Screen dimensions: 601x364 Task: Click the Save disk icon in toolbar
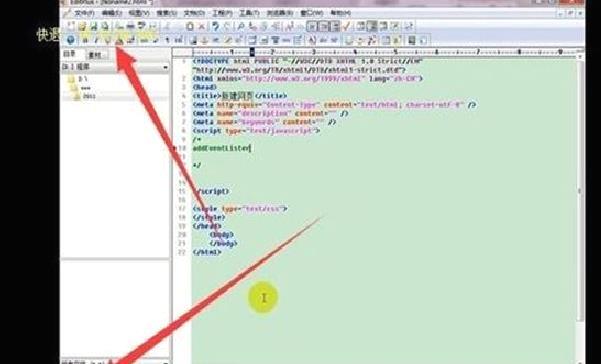pos(93,26)
